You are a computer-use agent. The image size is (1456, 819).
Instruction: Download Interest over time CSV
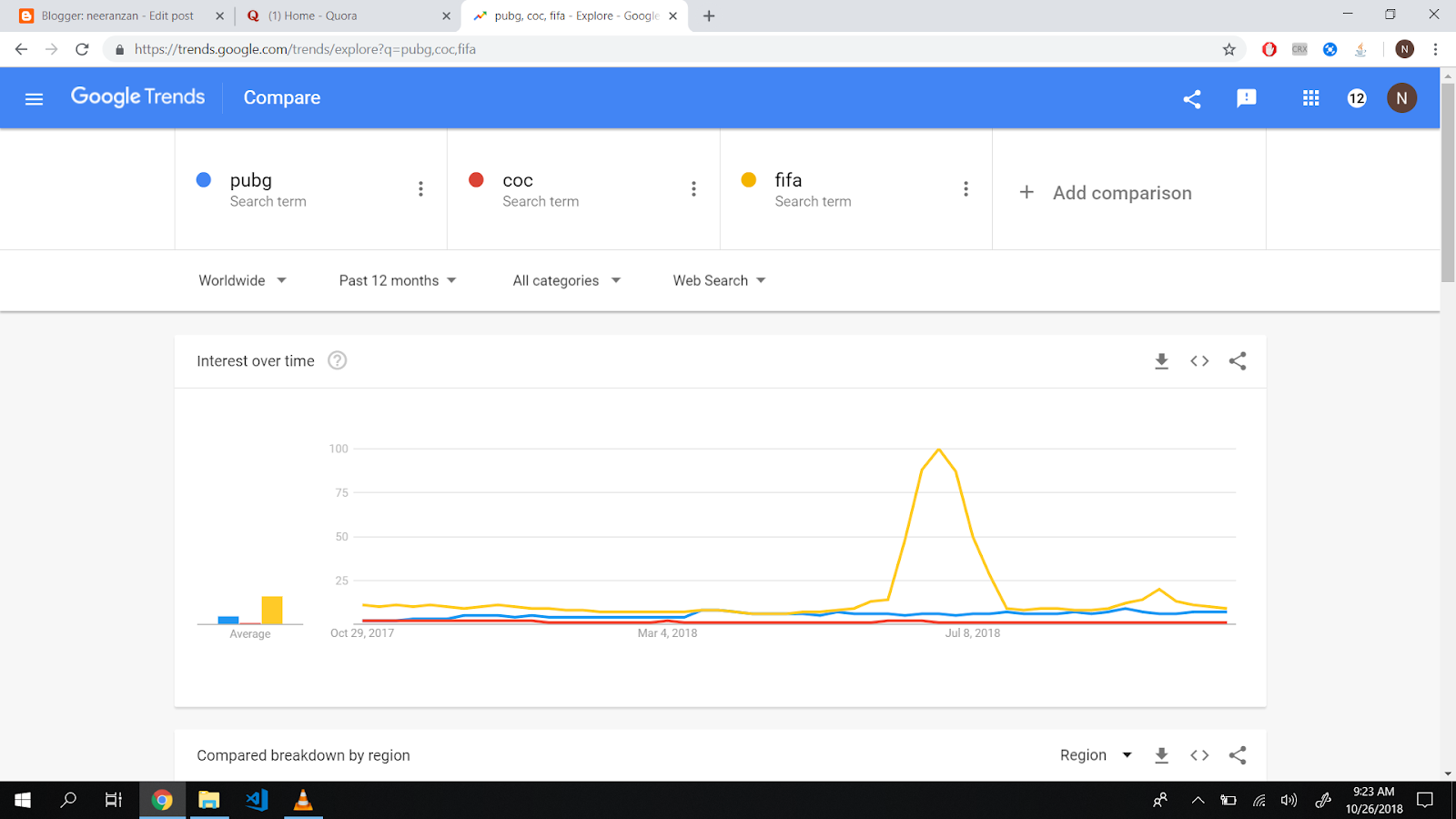point(1161,361)
